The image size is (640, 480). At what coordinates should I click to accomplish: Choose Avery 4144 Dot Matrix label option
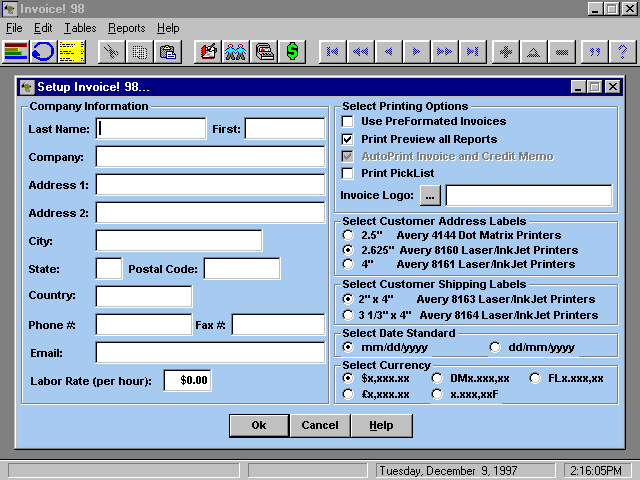[x=348, y=234]
